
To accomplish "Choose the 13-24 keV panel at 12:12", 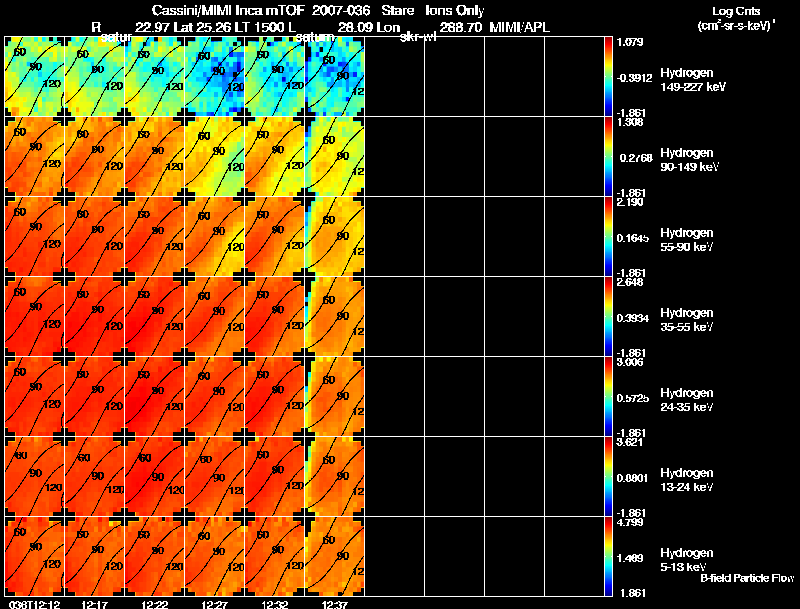I will (x=35, y=476).
